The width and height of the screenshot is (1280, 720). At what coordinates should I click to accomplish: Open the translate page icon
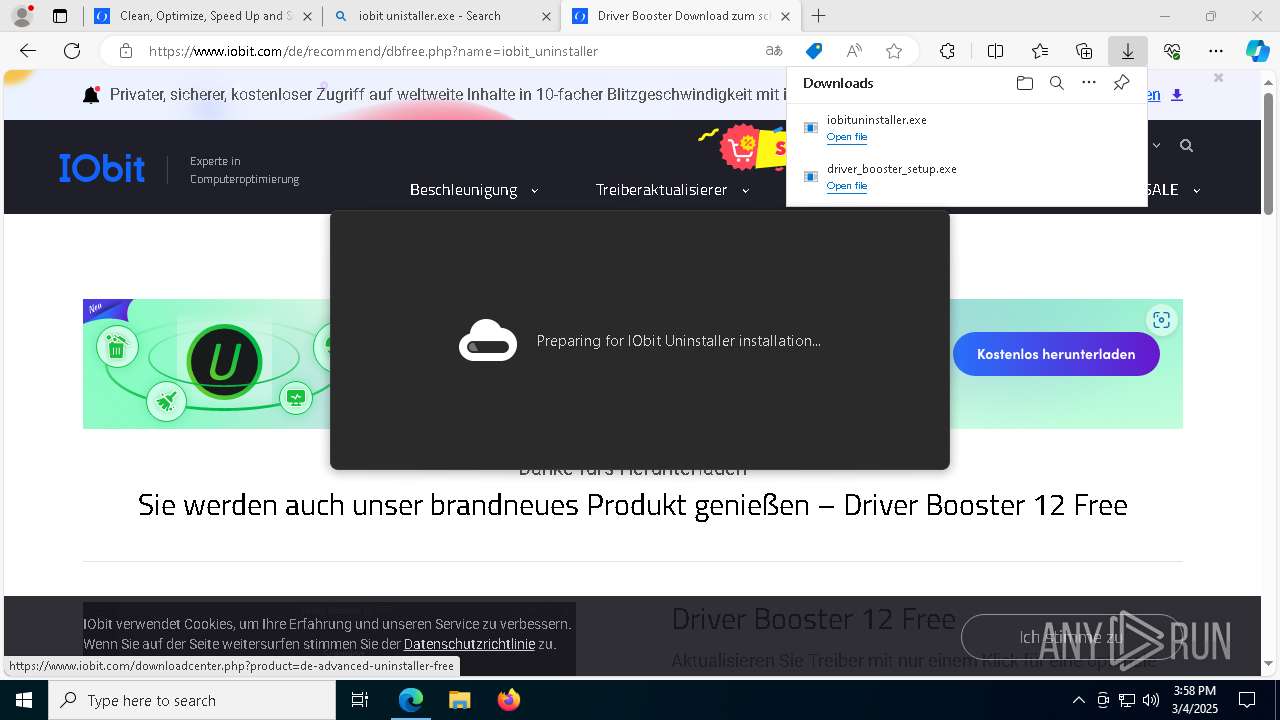click(x=774, y=51)
